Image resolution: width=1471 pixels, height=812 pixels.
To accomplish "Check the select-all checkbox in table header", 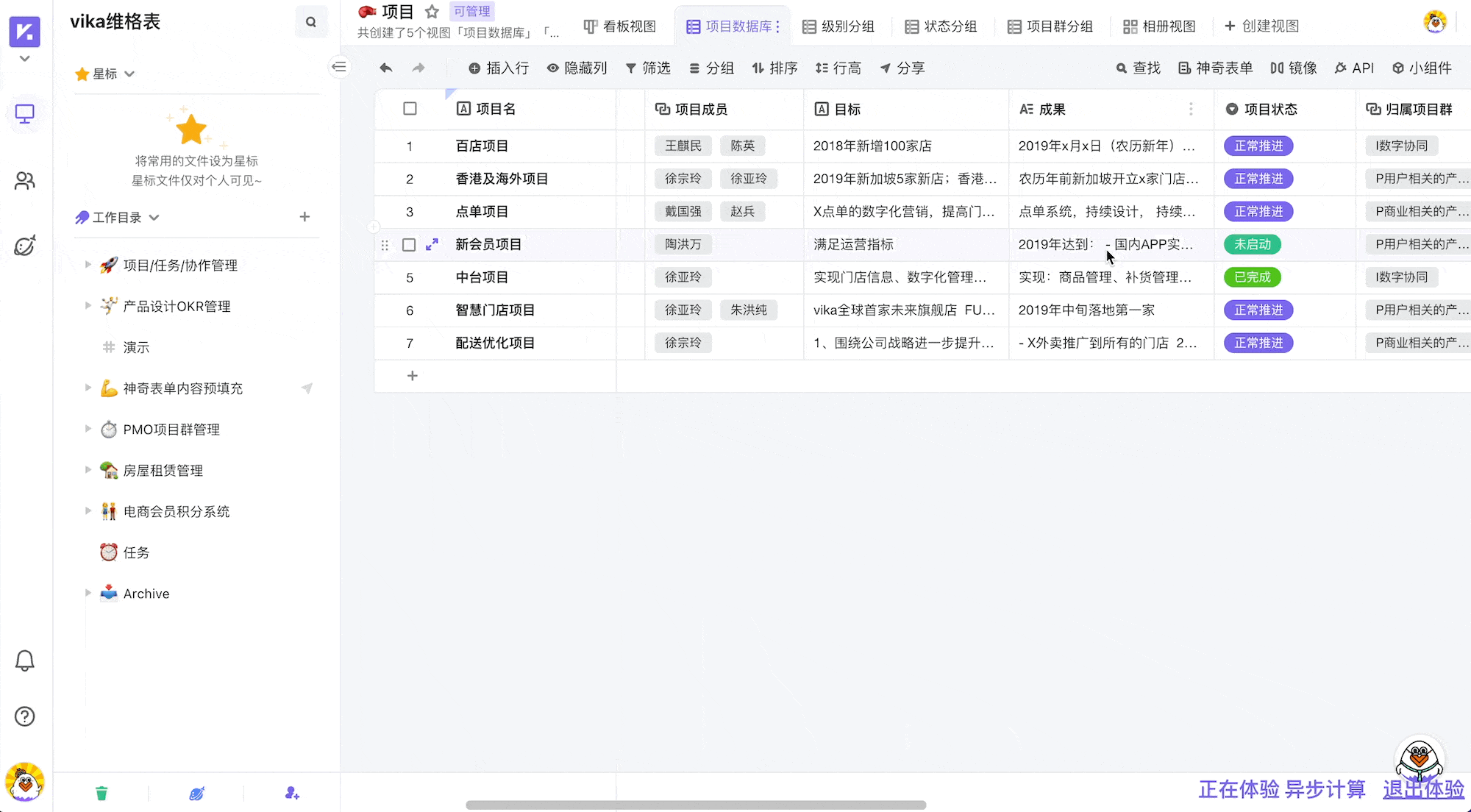I will point(410,108).
